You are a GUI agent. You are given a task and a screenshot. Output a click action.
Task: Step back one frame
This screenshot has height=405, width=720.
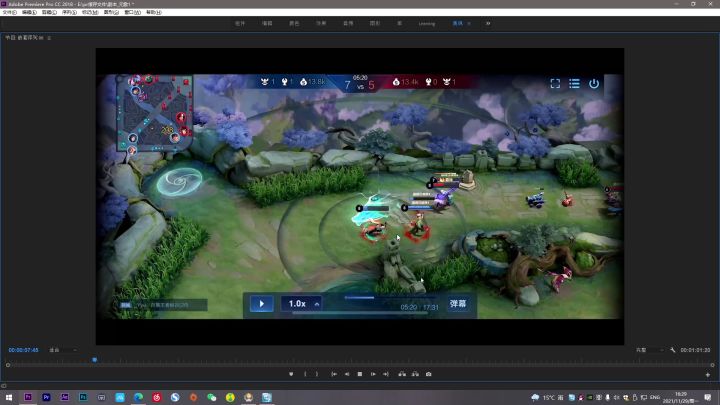(347, 374)
